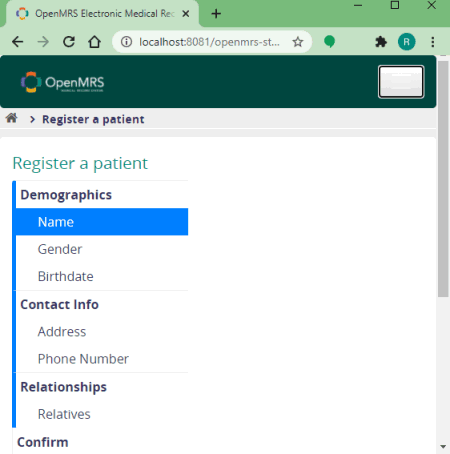Screen dimensions: 450x454
Task: Click the OpenMRS home breadcrumb icon
Action: click(x=12, y=118)
